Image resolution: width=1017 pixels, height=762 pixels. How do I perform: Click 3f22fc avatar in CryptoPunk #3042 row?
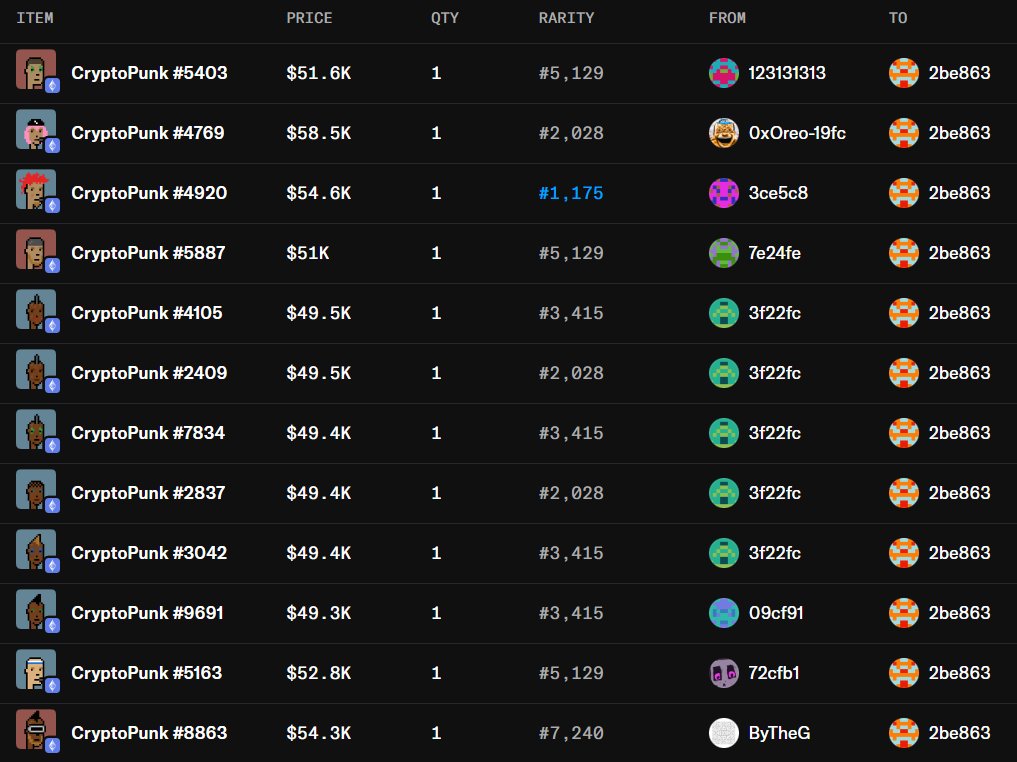coord(724,553)
